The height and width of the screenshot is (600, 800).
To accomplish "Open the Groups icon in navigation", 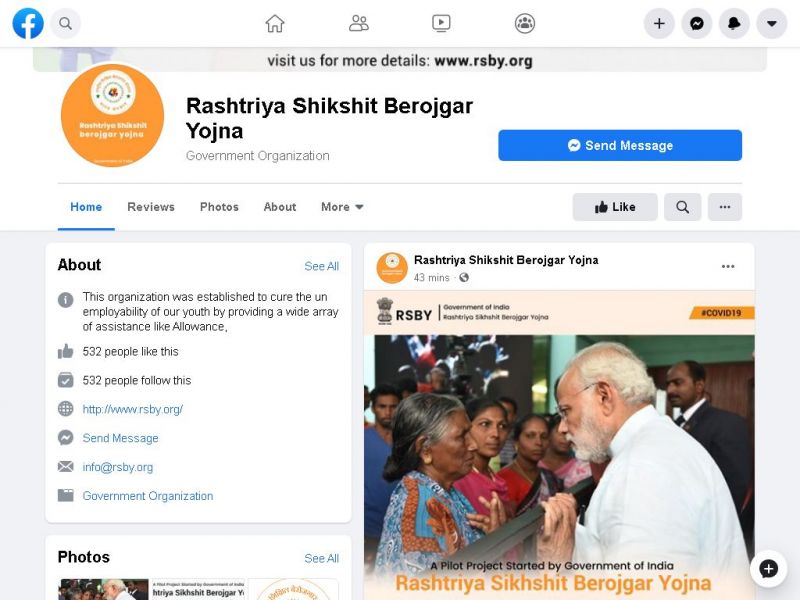I will tap(525, 23).
